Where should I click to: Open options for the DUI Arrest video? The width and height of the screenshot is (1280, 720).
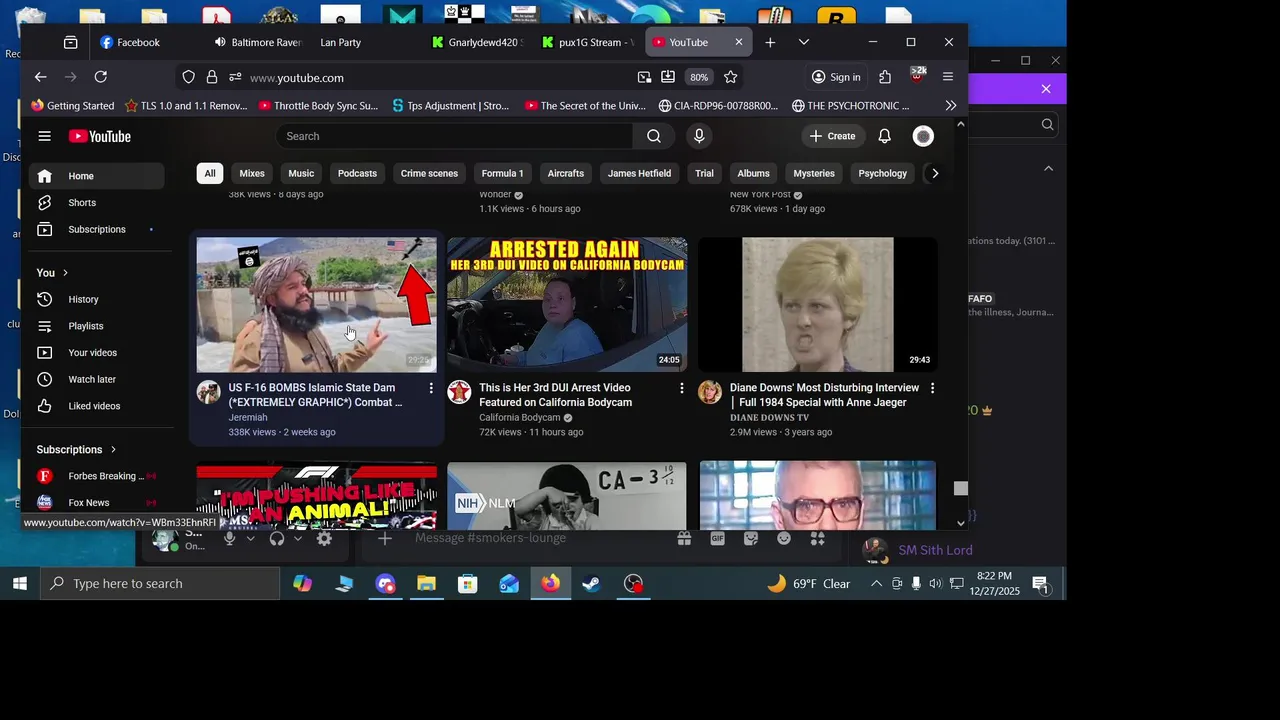(682, 388)
